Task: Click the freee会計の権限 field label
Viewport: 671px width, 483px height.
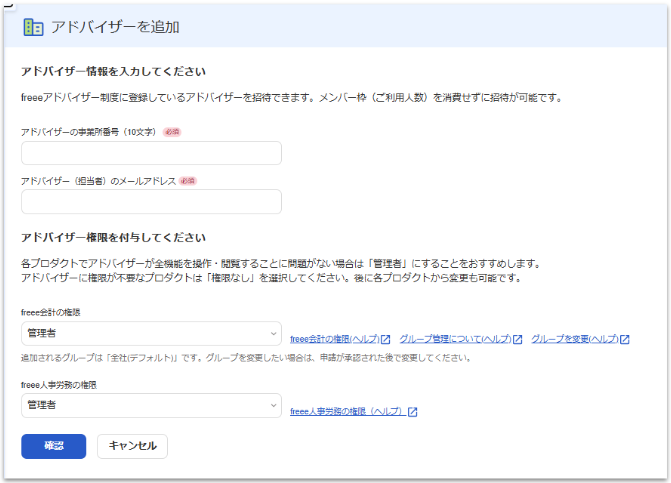Action: click(x=50, y=312)
